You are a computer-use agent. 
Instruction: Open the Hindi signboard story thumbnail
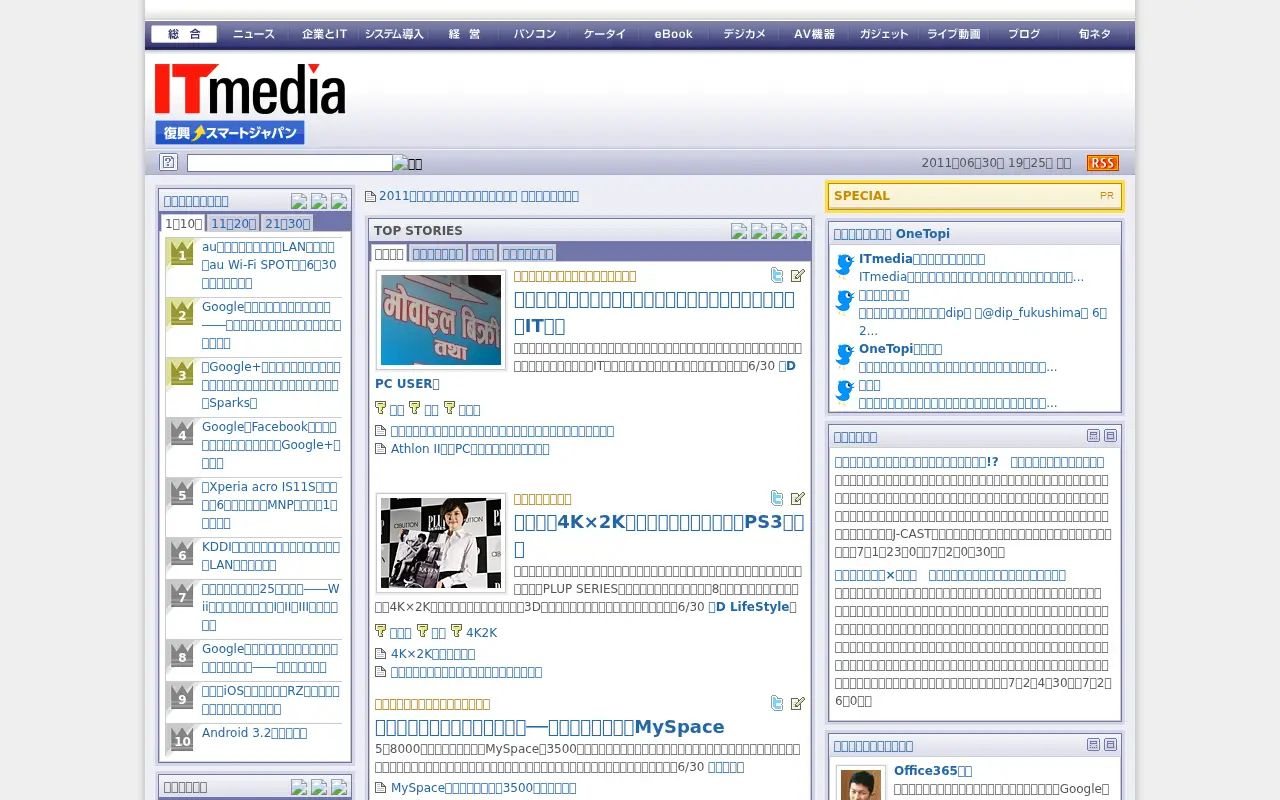tap(441, 320)
